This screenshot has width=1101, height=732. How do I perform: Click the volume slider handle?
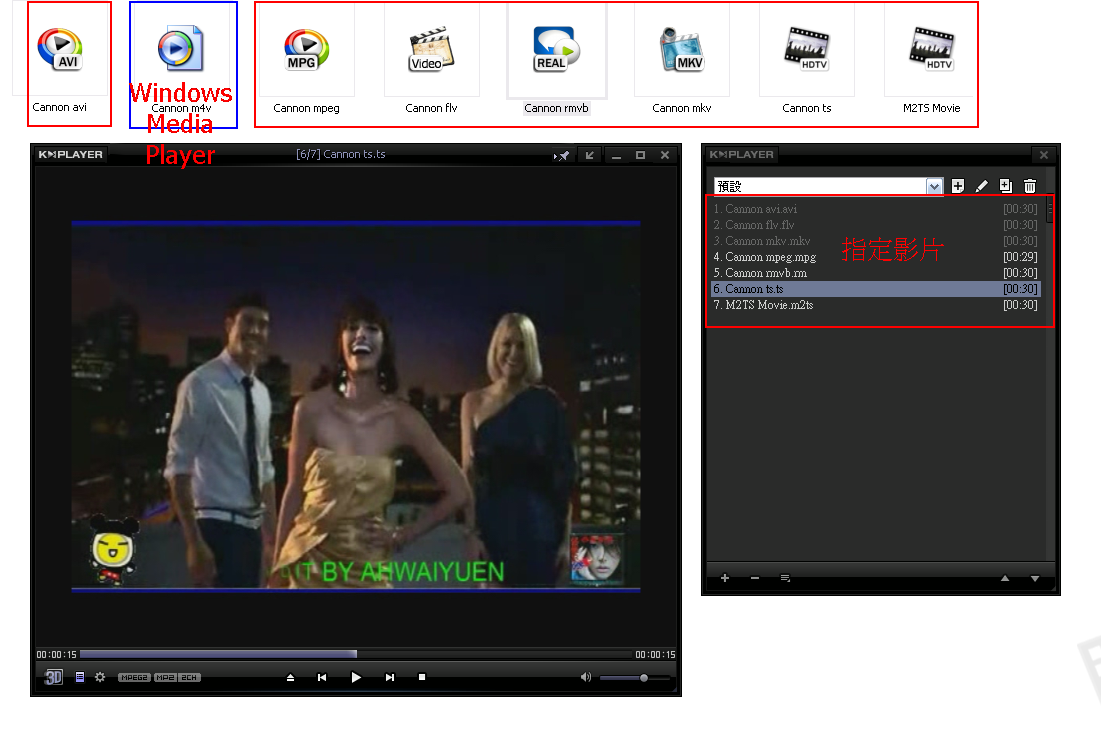tap(644, 678)
